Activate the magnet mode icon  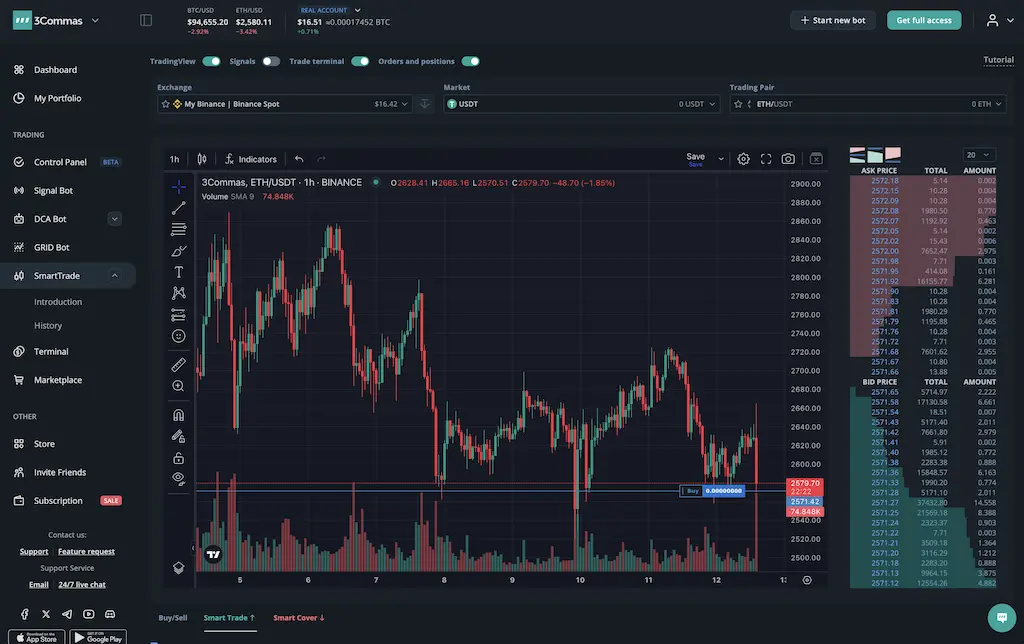pyautogui.click(x=179, y=414)
